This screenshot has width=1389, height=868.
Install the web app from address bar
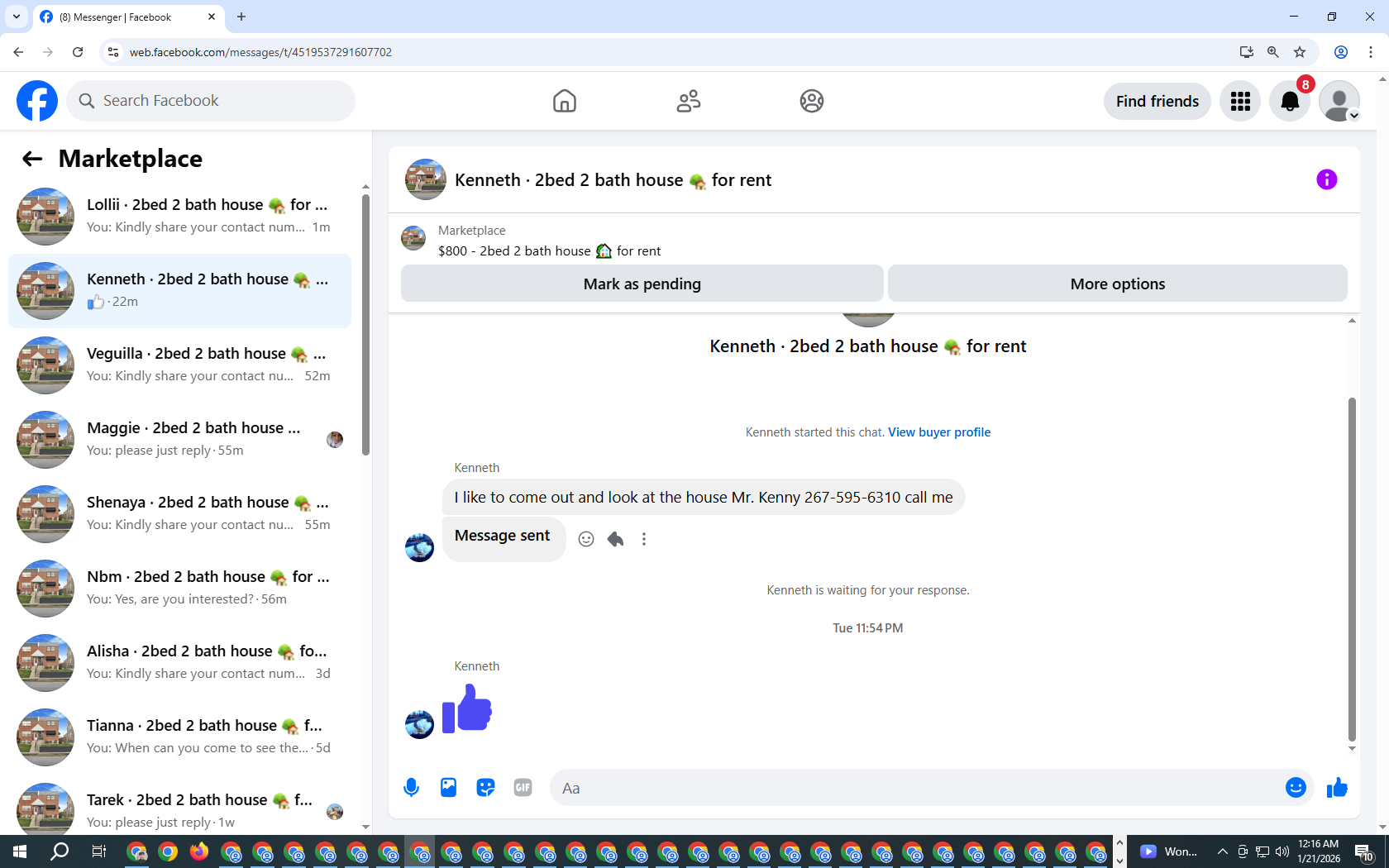tap(1247, 52)
